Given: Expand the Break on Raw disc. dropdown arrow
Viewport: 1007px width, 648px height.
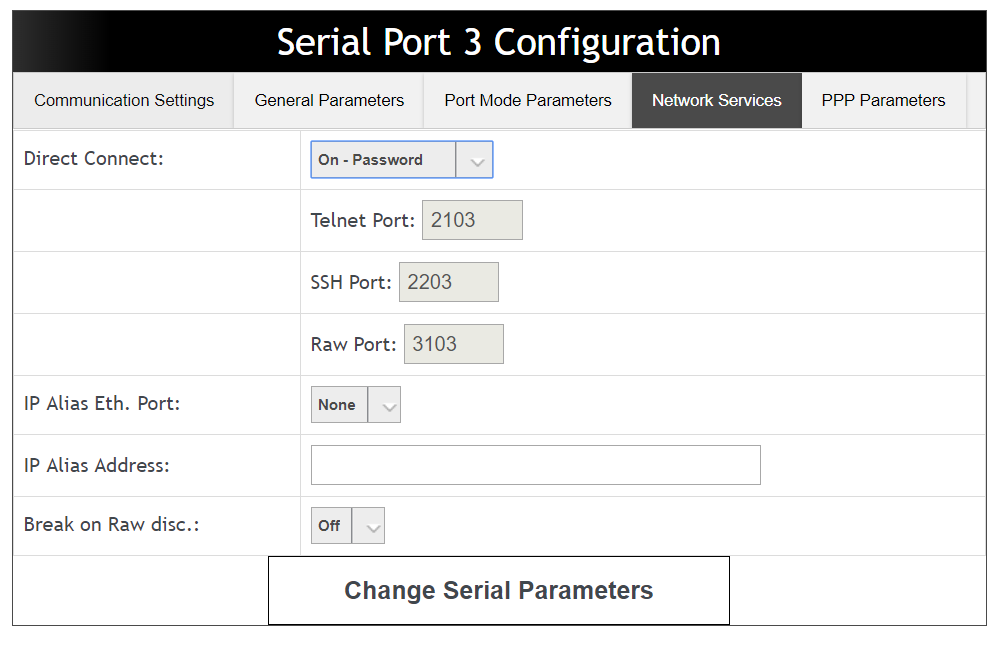Looking at the screenshot, I should tap(369, 525).
